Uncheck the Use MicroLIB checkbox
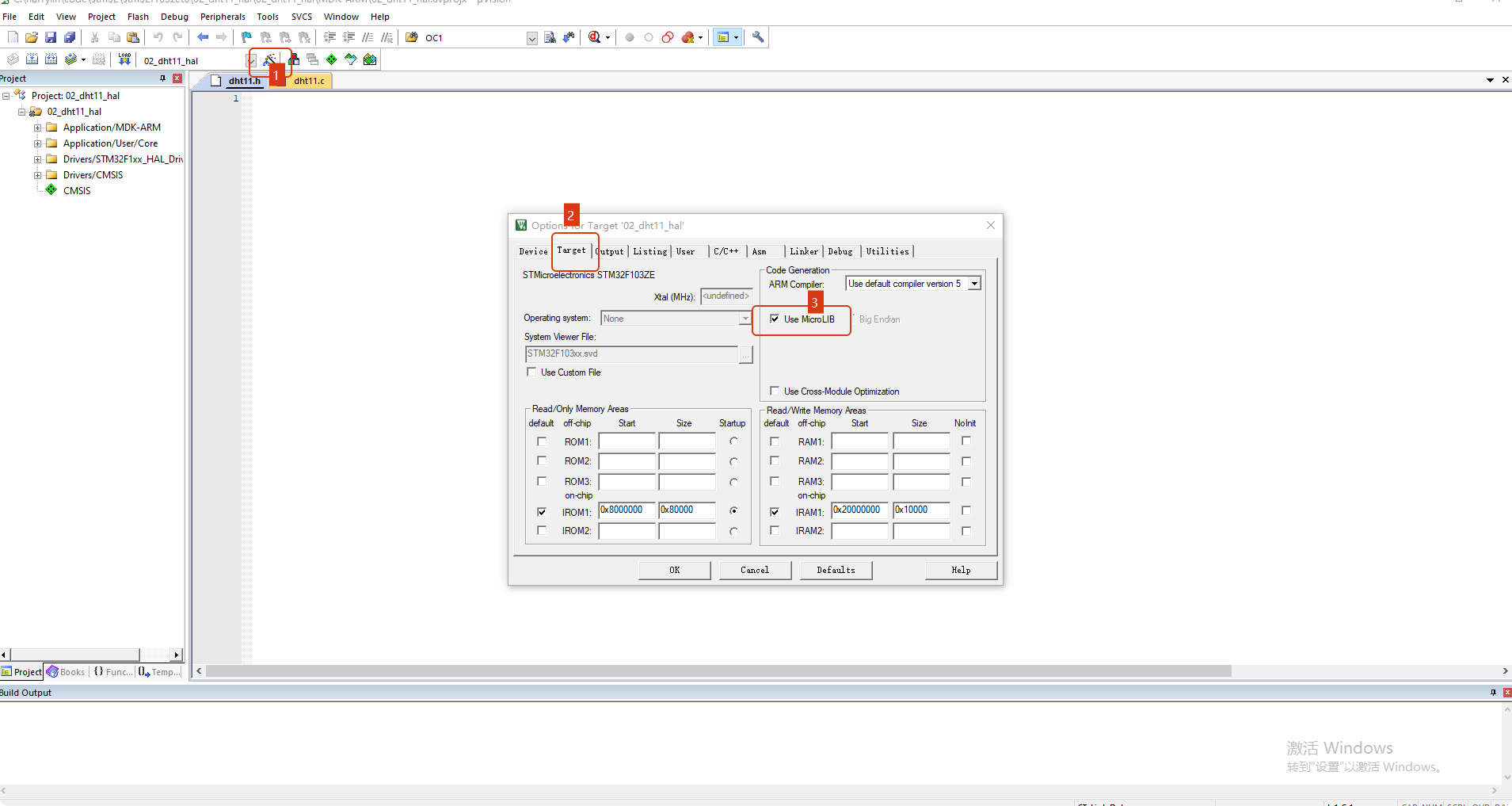Image resolution: width=1512 pixels, height=806 pixels. coord(775,319)
